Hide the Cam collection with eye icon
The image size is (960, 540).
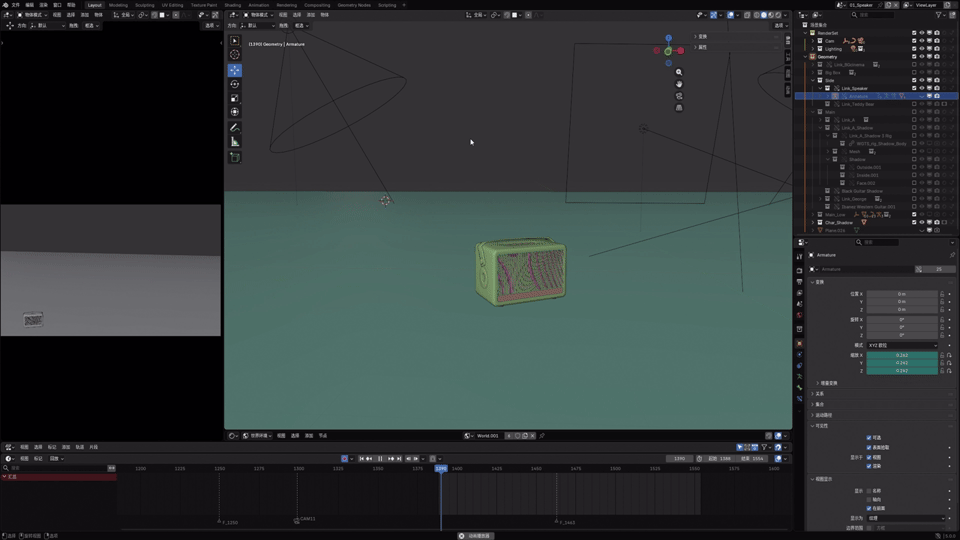(921, 41)
